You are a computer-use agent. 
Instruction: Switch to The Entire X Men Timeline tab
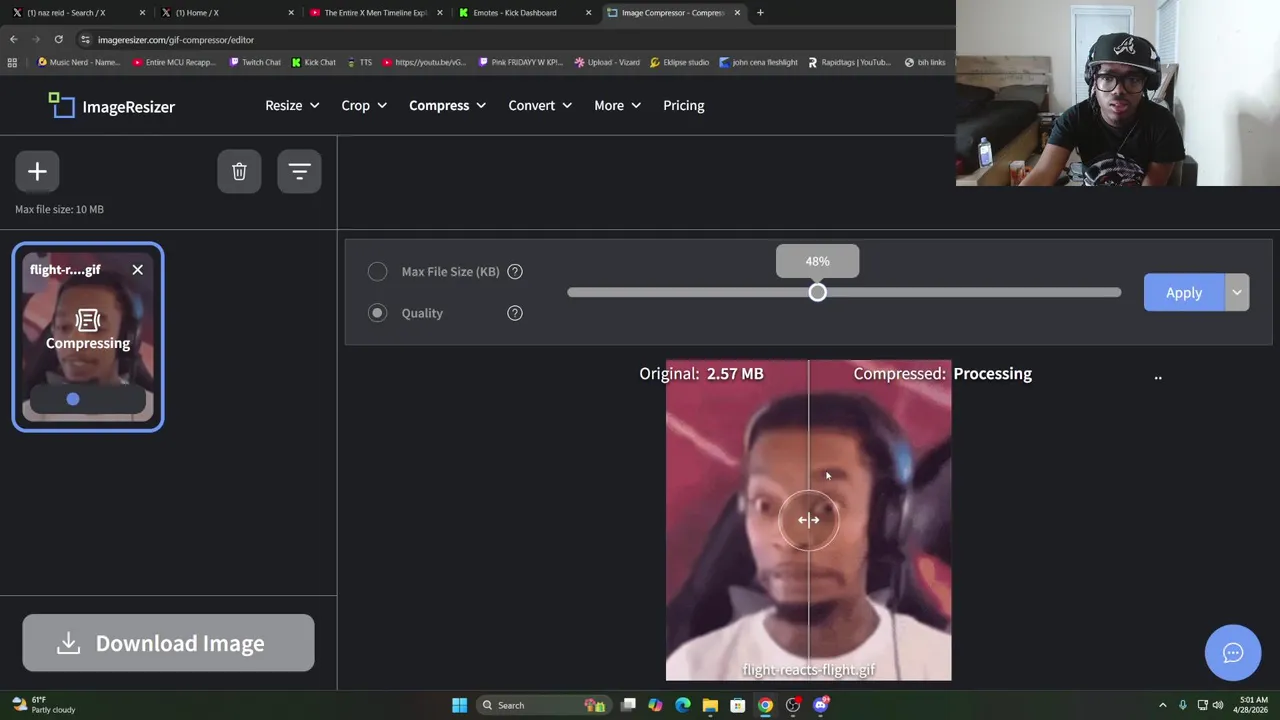pyautogui.click(x=375, y=12)
